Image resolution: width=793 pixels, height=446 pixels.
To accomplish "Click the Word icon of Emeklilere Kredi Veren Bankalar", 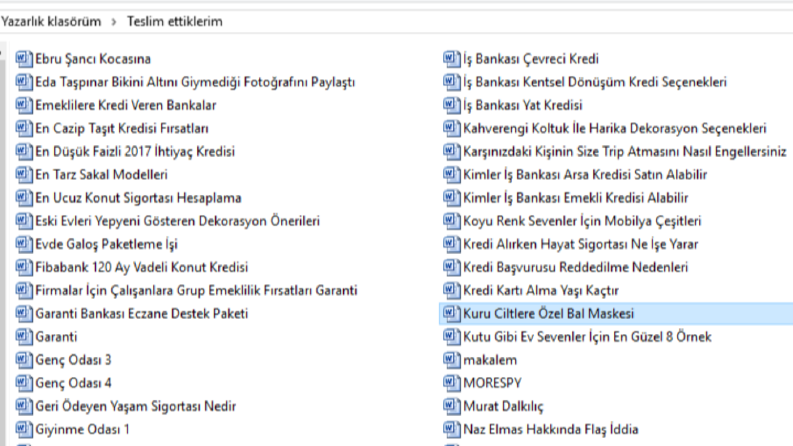I will coord(24,105).
